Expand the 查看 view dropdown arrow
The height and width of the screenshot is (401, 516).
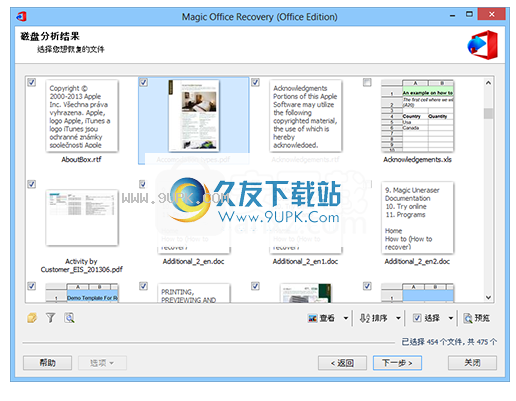tap(346, 318)
